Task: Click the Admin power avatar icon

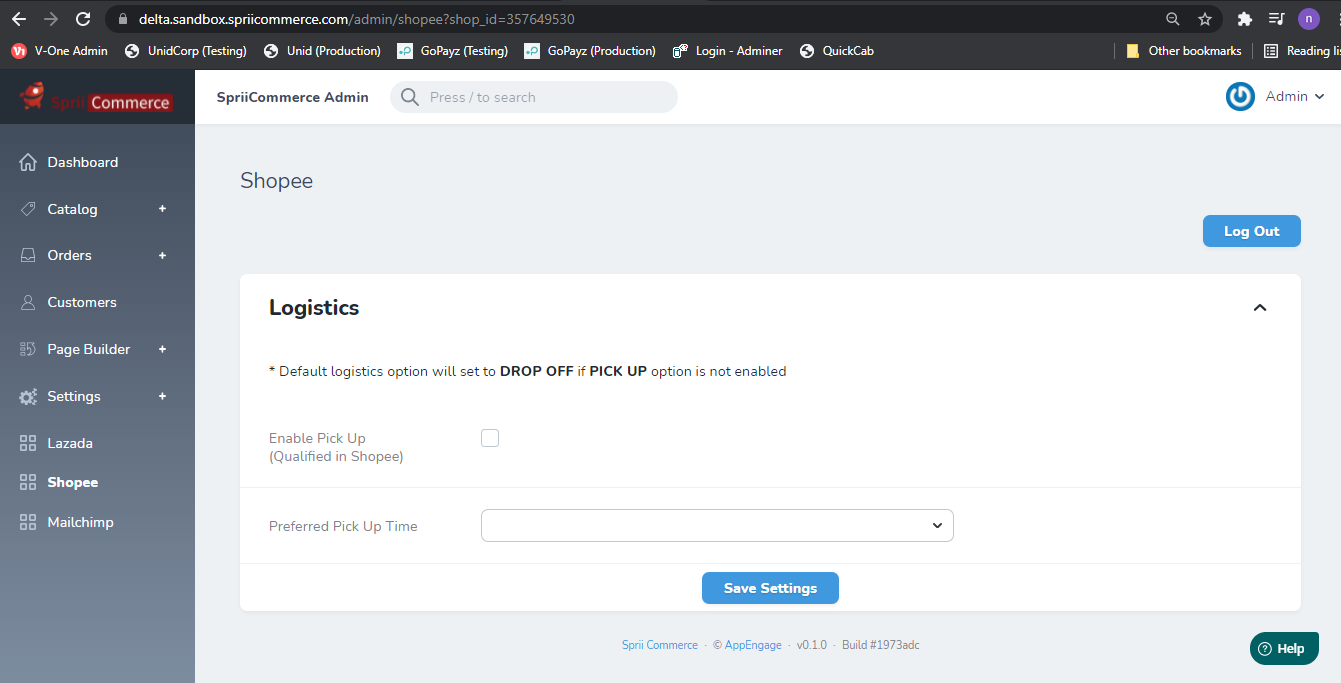Action: pos(1240,97)
